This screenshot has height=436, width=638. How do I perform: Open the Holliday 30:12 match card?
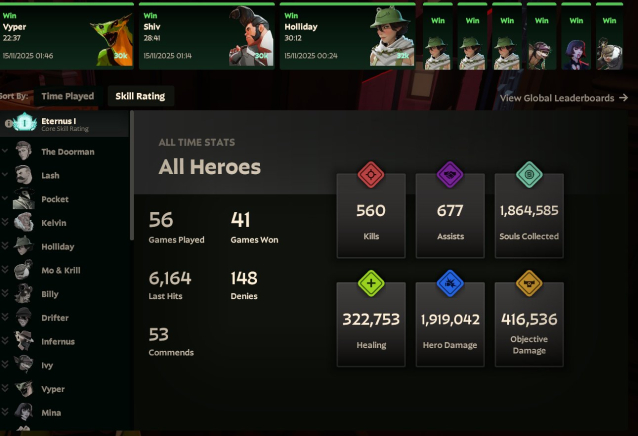(347, 36)
